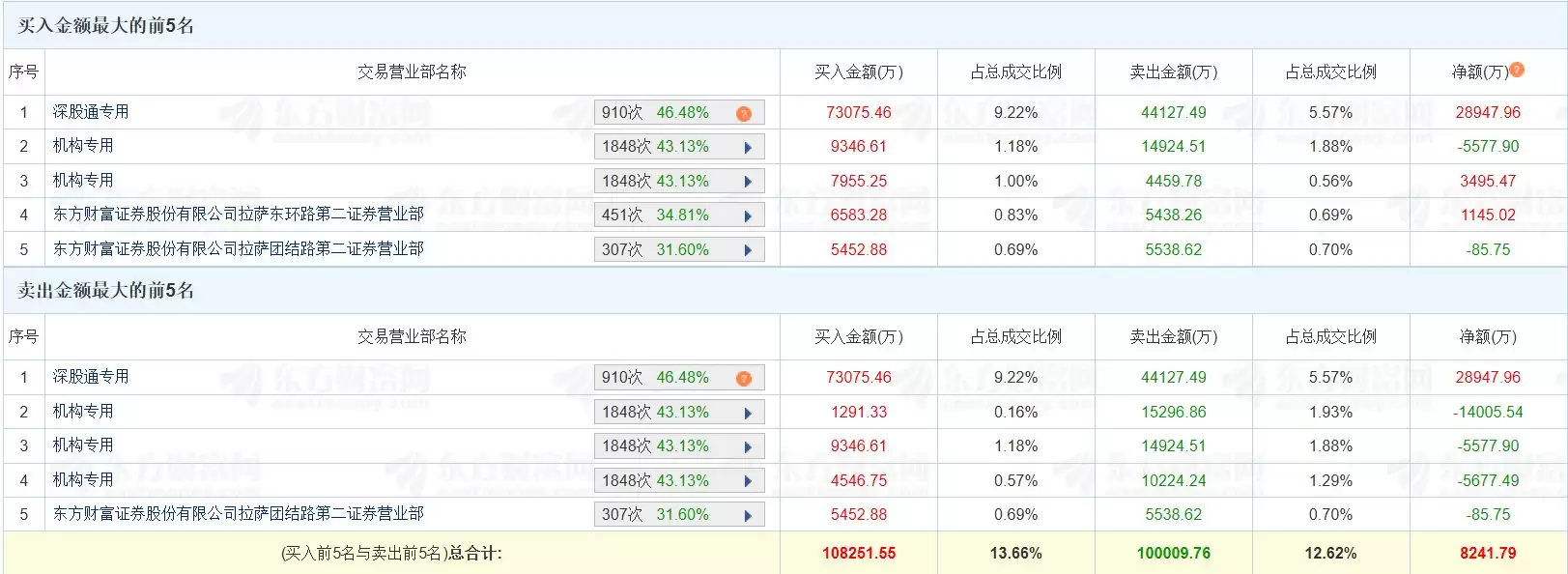Open 东方财富证券 拉萨东环路第二证券营业部 link
The image size is (1568, 574).
[238, 215]
